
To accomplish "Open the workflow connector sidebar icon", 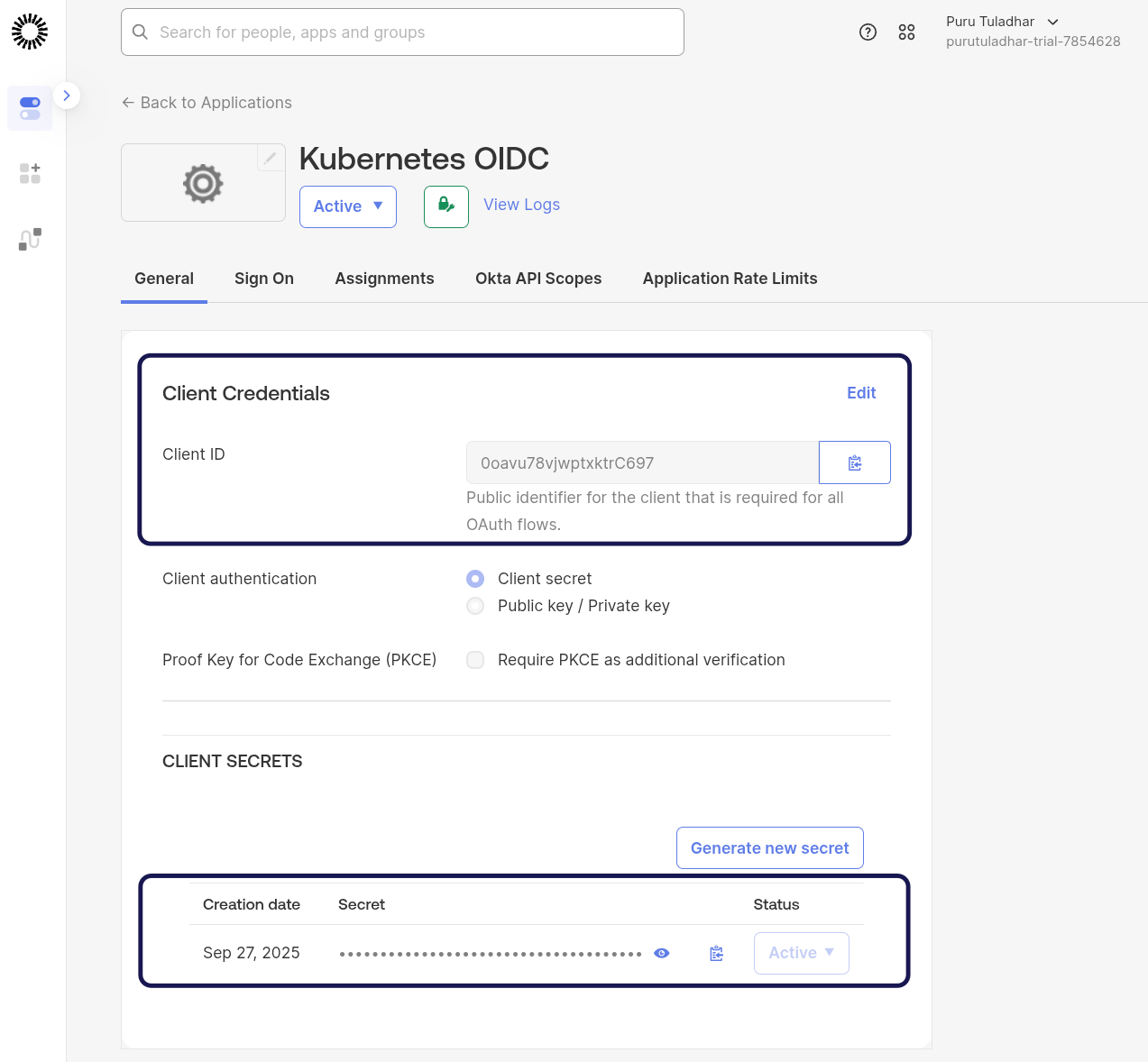I will pyautogui.click(x=30, y=239).
